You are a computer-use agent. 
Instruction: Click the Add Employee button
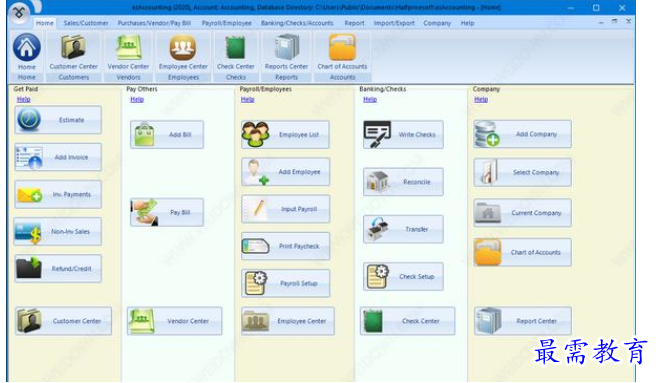click(x=285, y=172)
